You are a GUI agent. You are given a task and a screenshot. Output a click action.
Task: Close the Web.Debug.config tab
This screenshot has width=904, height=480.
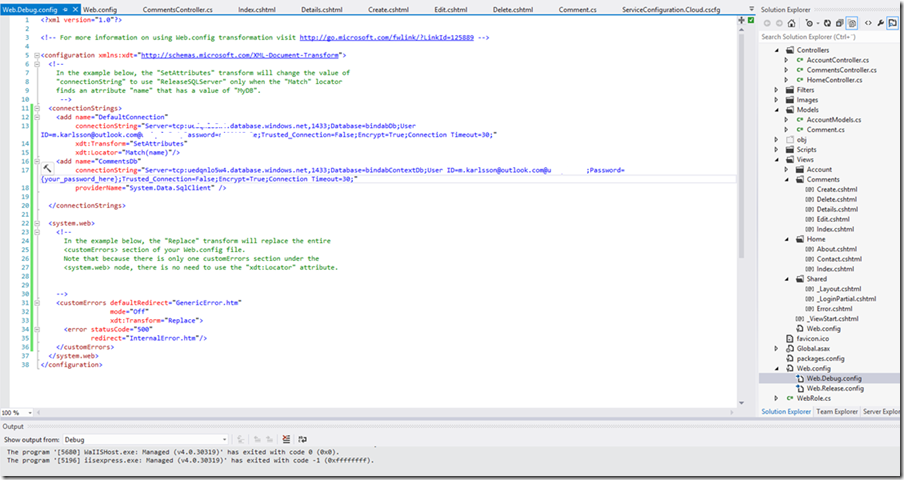[x=76, y=10]
